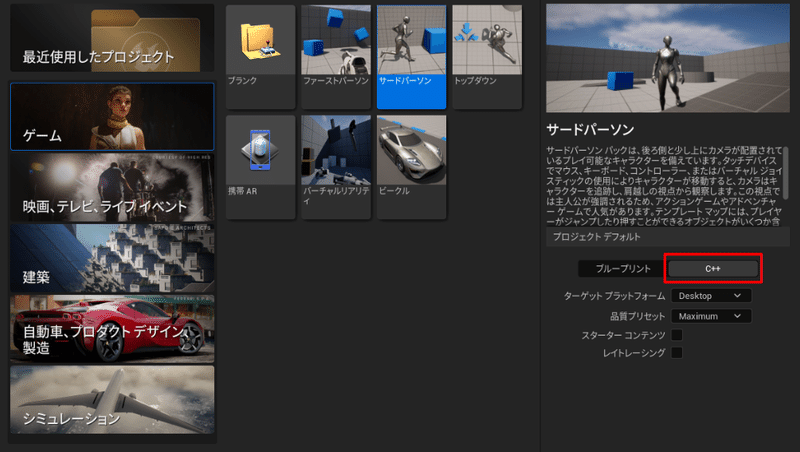This screenshot has width=800, height=452.
Task: Click the プロジェクト デフォルト section header
Action: click(668, 237)
